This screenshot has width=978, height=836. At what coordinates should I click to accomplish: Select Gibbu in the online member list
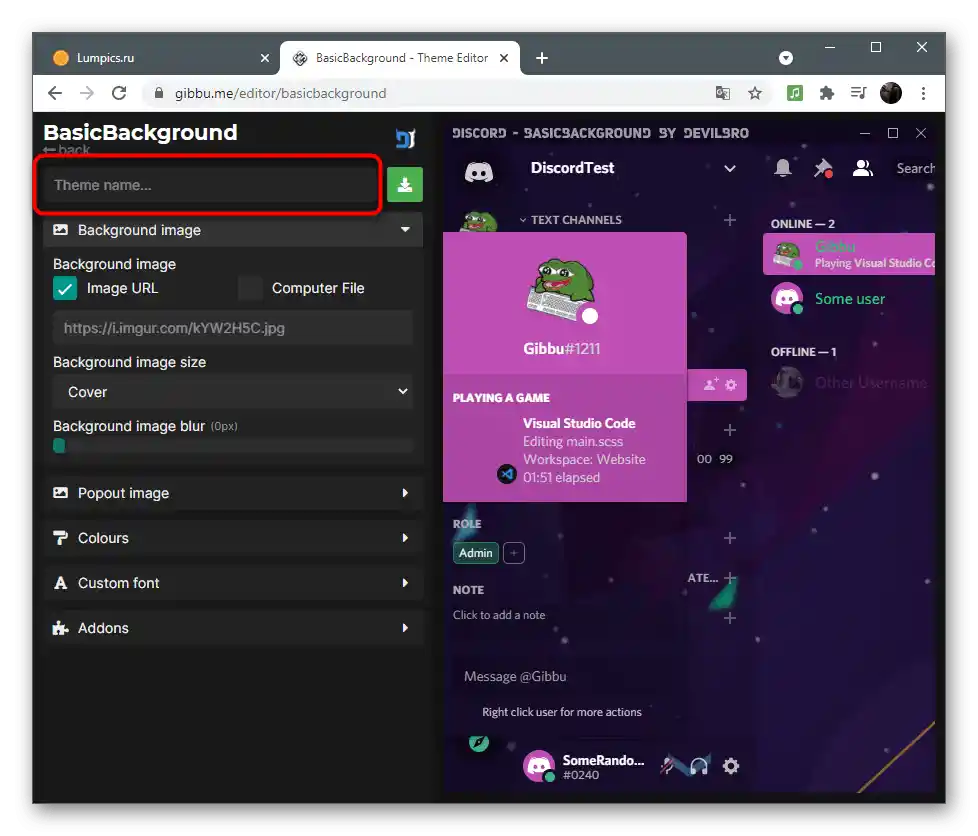(x=850, y=255)
